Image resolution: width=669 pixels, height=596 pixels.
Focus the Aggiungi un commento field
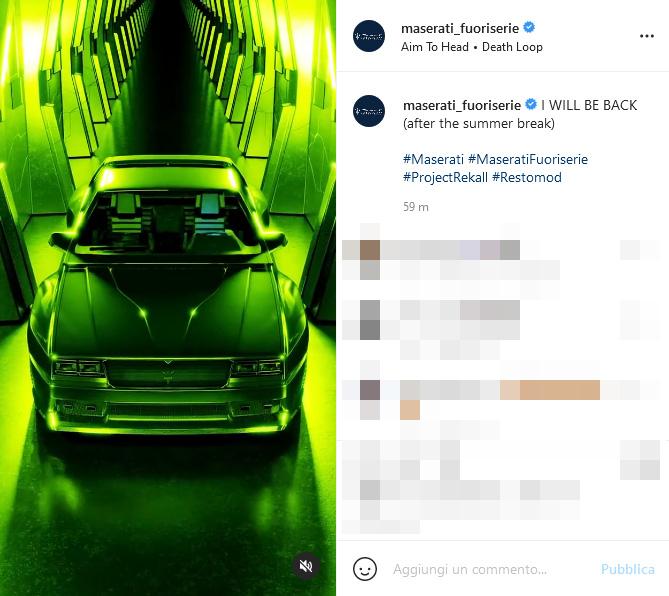tap(491, 569)
